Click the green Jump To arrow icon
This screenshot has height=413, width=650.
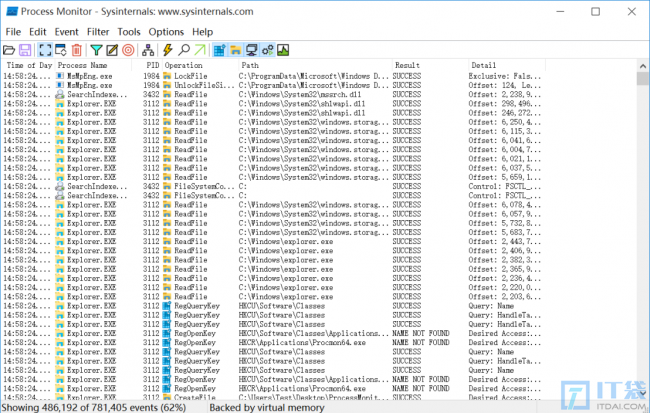click(x=200, y=50)
